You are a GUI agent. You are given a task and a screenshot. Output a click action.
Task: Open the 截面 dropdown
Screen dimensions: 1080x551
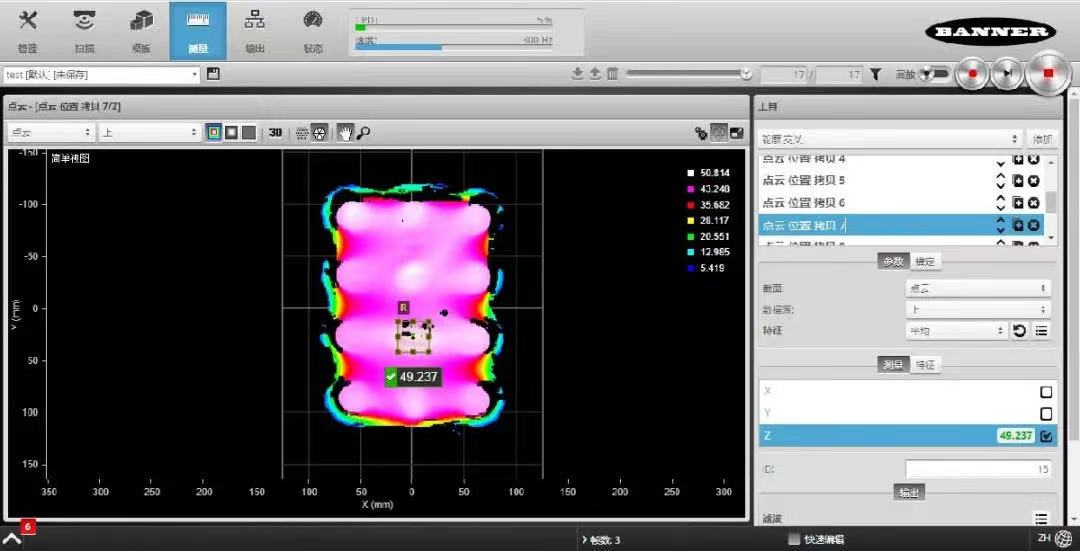pyautogui.click(x=977, y=288)
